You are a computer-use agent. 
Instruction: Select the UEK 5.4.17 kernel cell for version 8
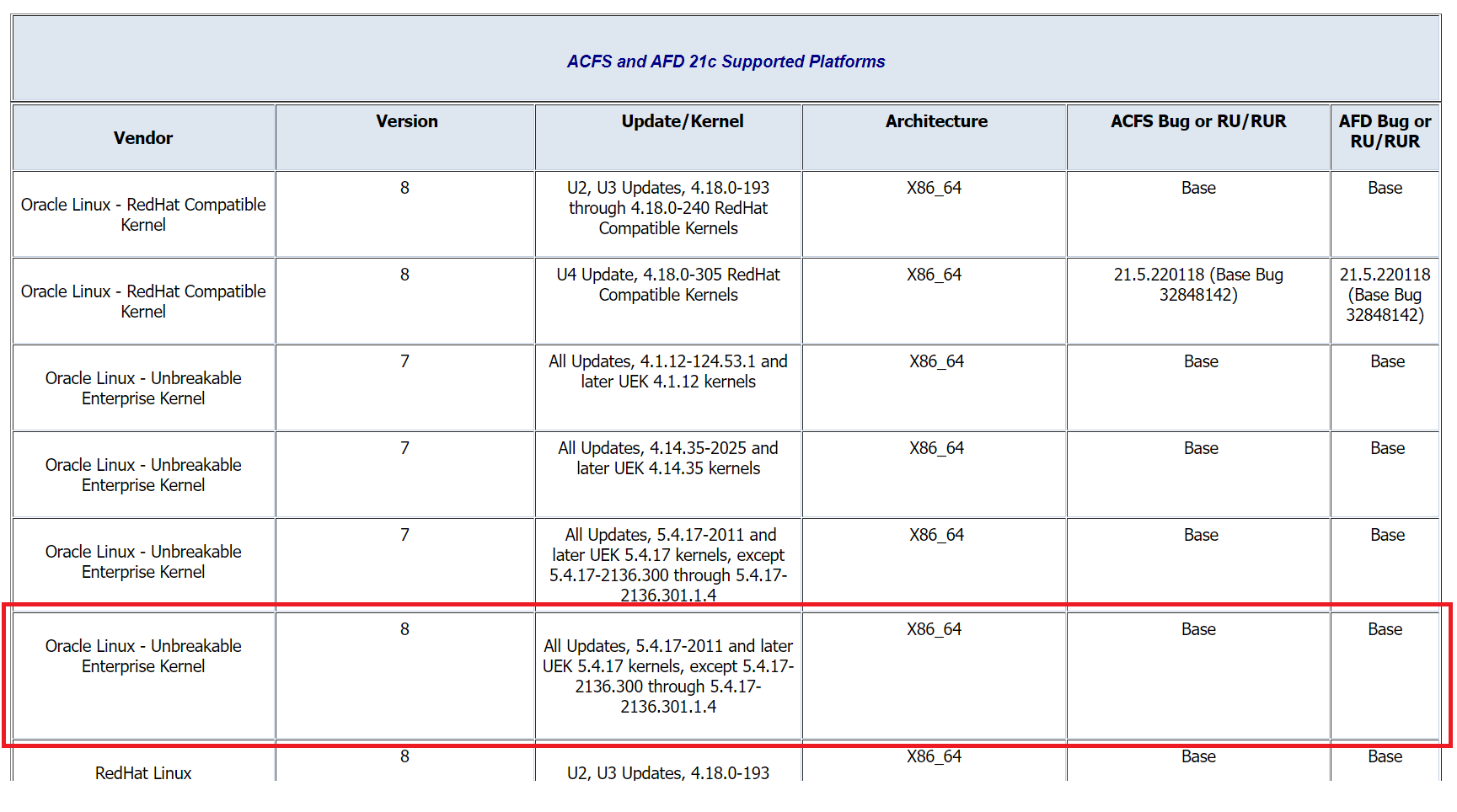point(668,676)
